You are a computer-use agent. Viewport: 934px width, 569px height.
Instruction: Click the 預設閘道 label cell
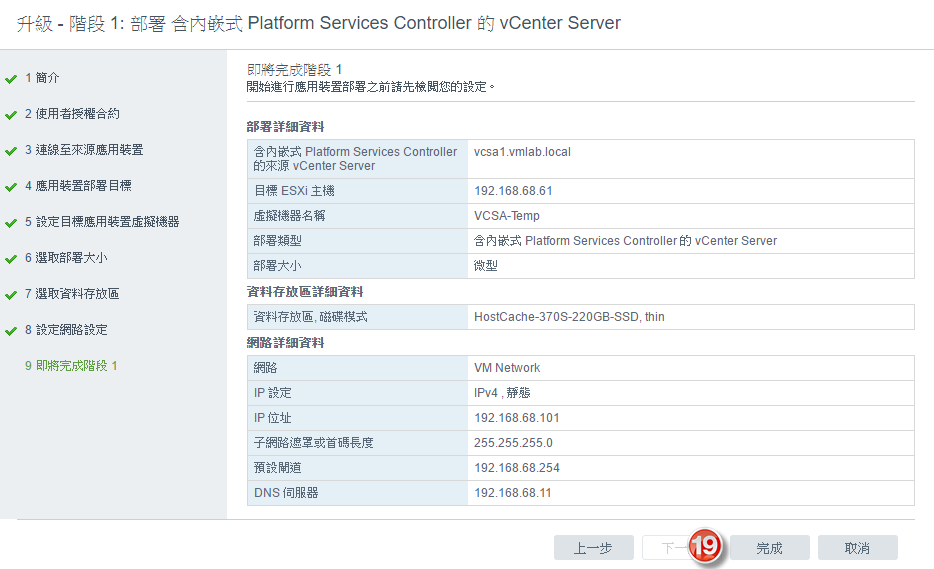click(x=357, y=468)
